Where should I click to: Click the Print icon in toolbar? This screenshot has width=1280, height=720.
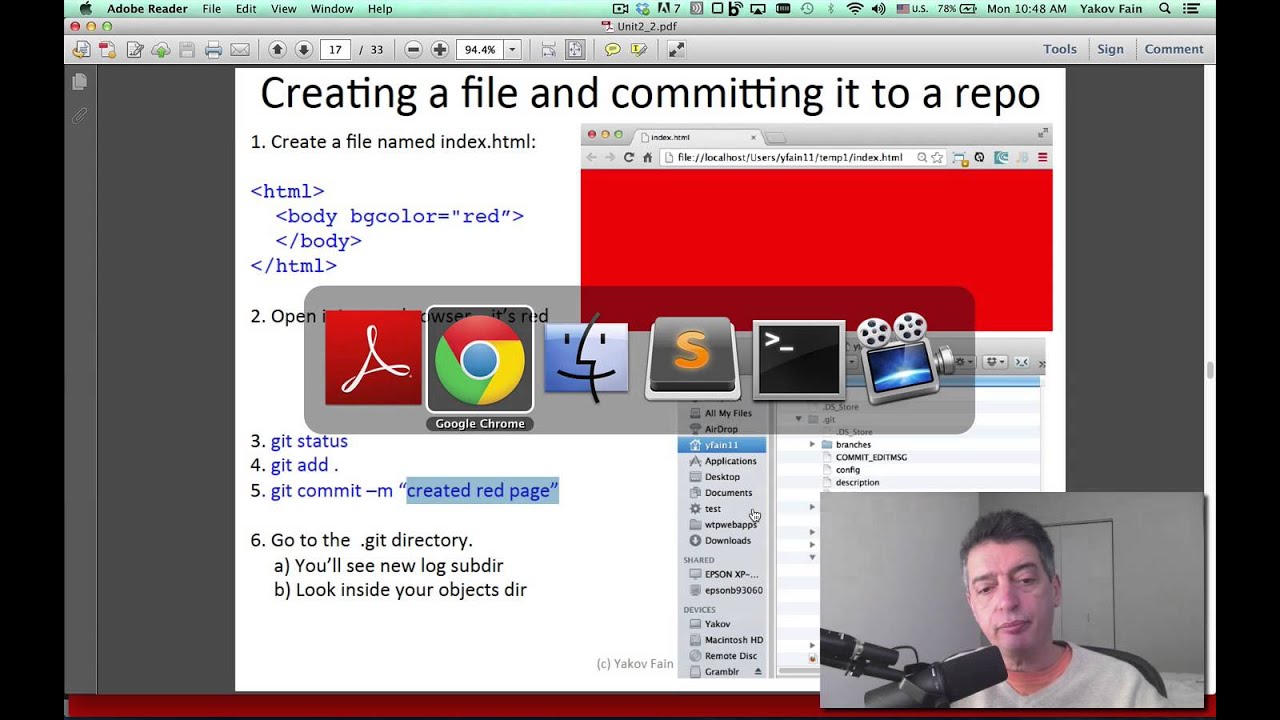click(213, 49)
